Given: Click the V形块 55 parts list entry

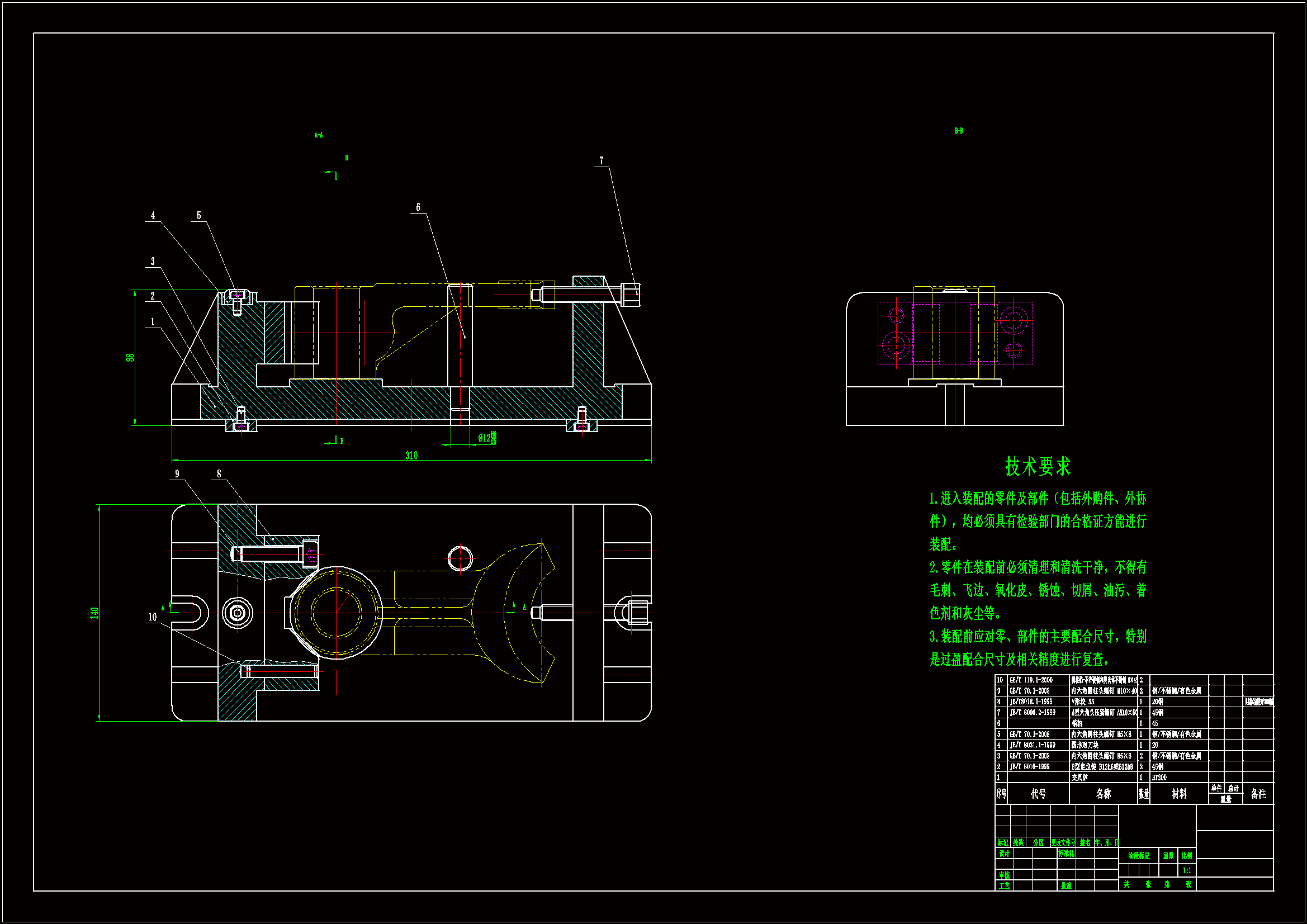Looking at the screenshot, I should point(1083,702).
